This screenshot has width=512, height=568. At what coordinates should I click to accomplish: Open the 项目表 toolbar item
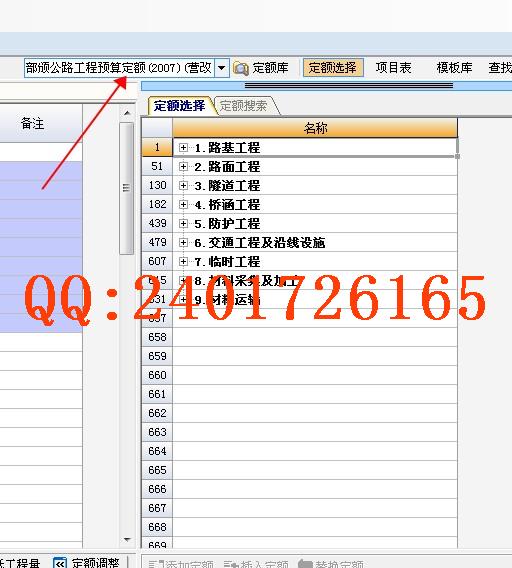coord(394,68)
